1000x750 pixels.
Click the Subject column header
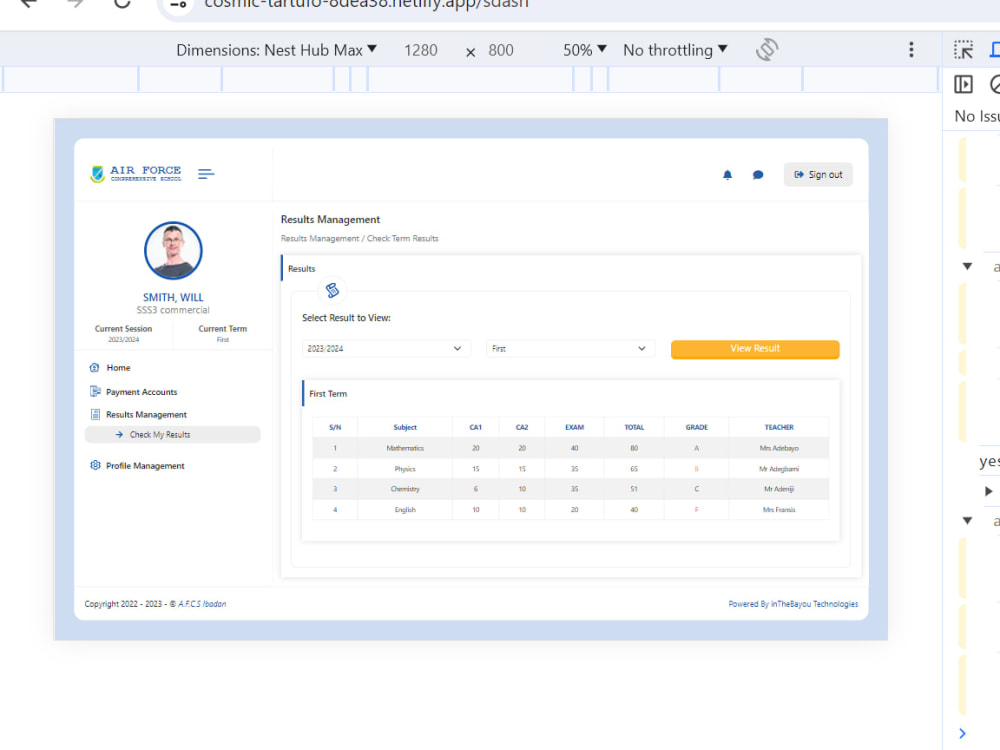405,427
